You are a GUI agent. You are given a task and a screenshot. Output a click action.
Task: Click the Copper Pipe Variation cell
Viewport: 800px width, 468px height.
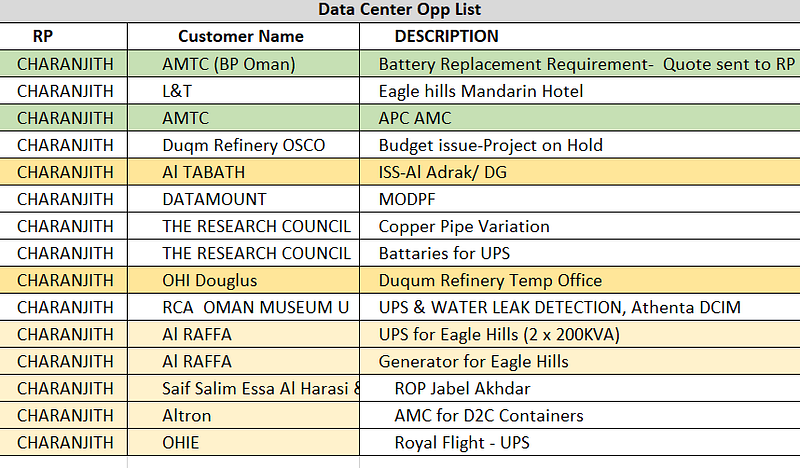click(464, 226)
